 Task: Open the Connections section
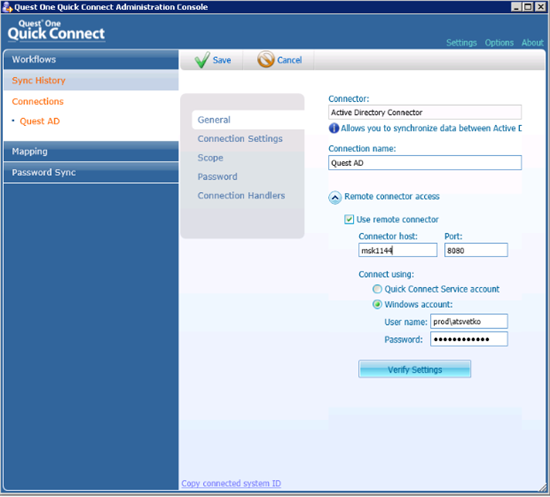[38, 101]
